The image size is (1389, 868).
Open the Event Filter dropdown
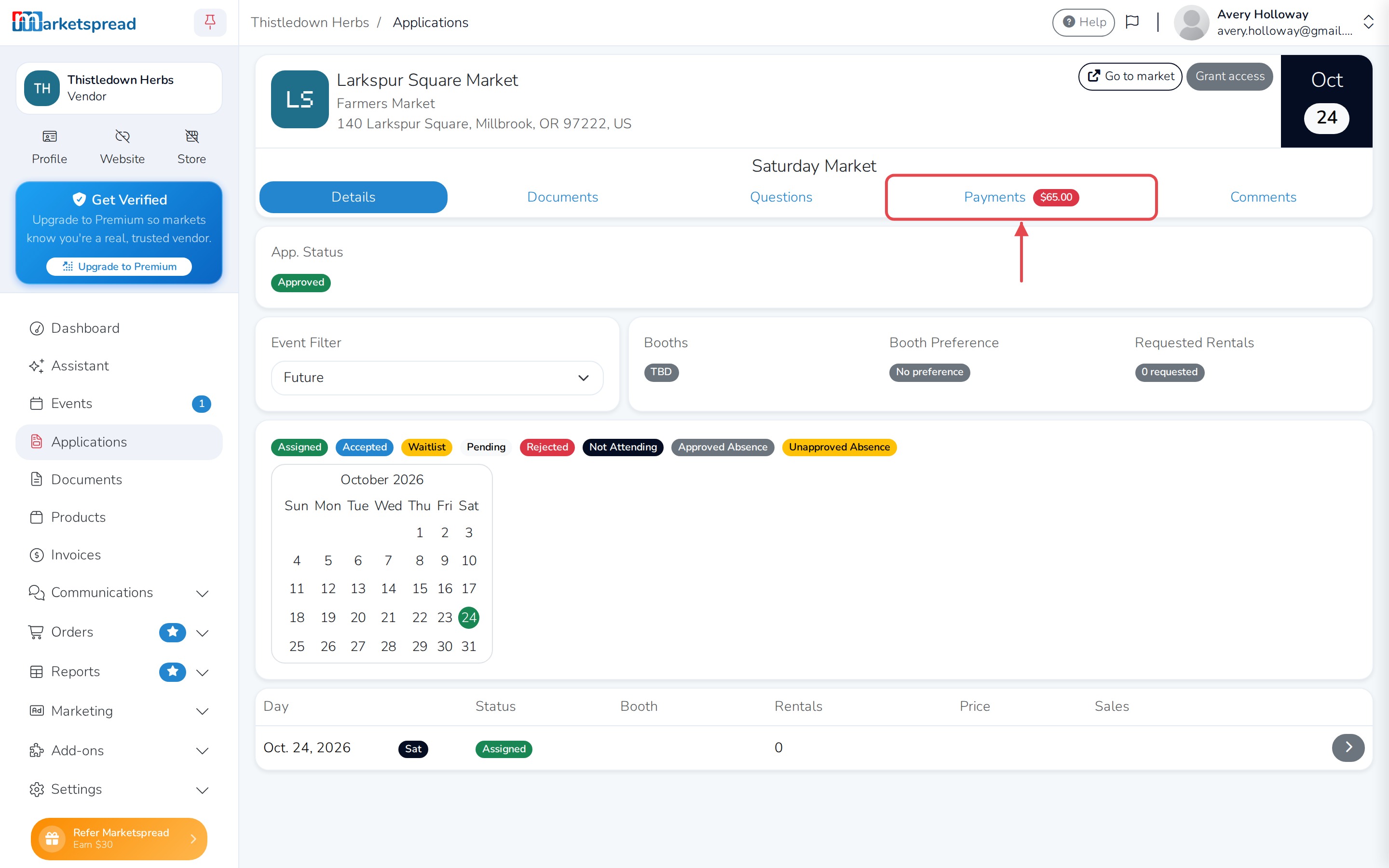point(437,378)
